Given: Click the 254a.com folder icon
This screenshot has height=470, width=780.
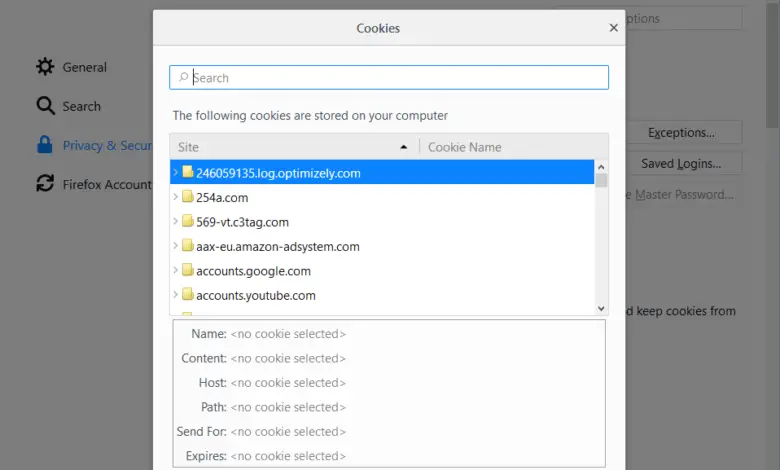Looking at the screenshot, I should click(x=187, y=197).
